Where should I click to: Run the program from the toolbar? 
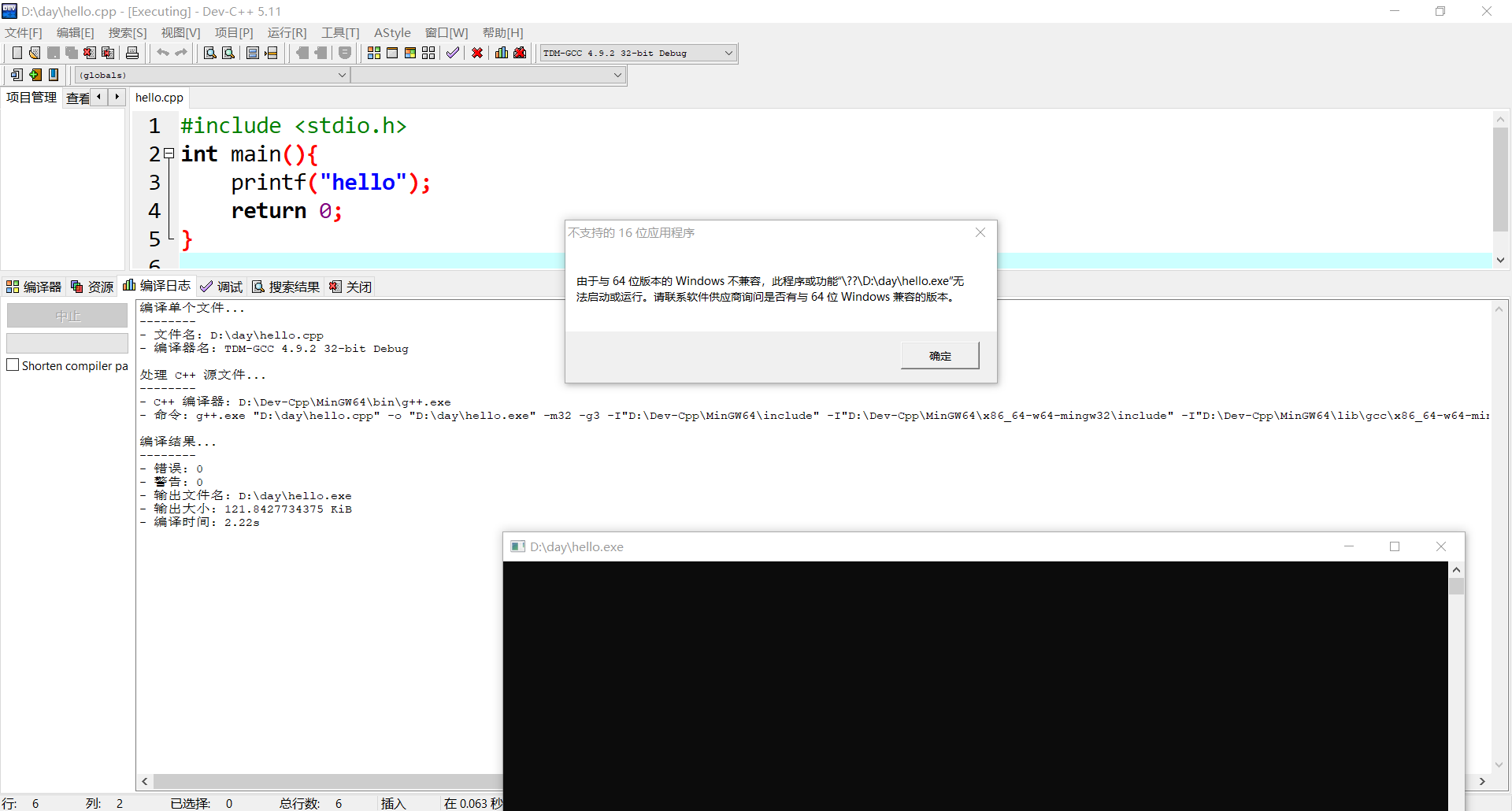pos(392,53)
